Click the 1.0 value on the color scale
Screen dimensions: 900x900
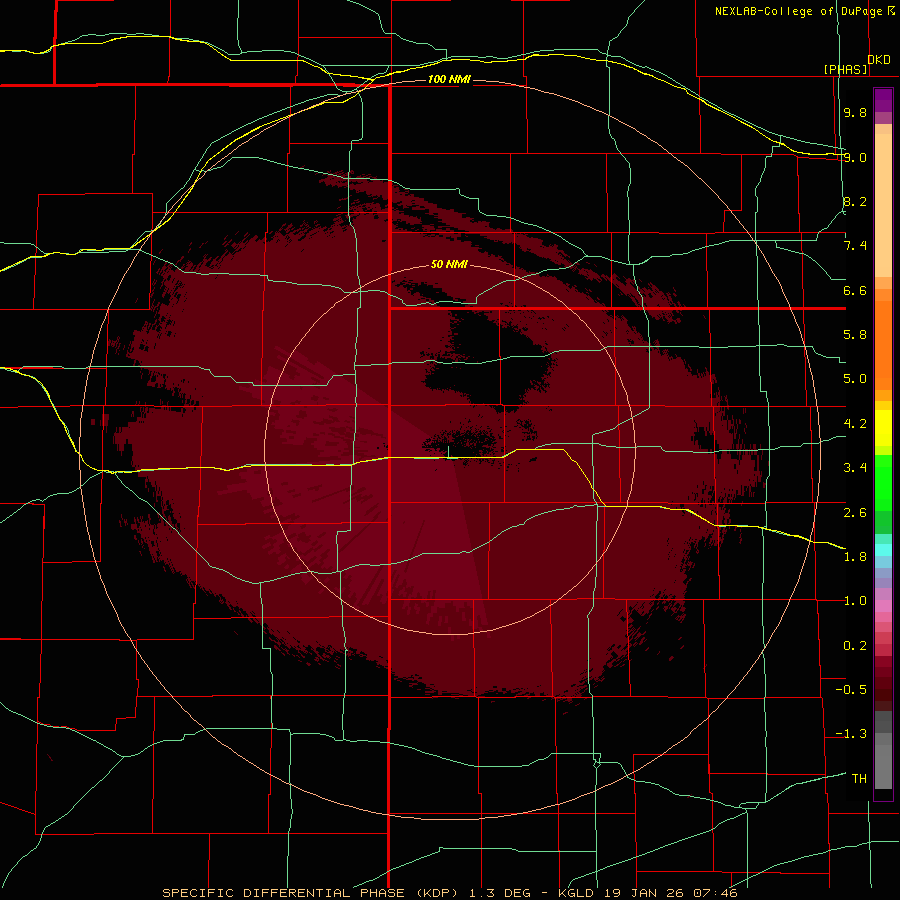click(855, 601)
